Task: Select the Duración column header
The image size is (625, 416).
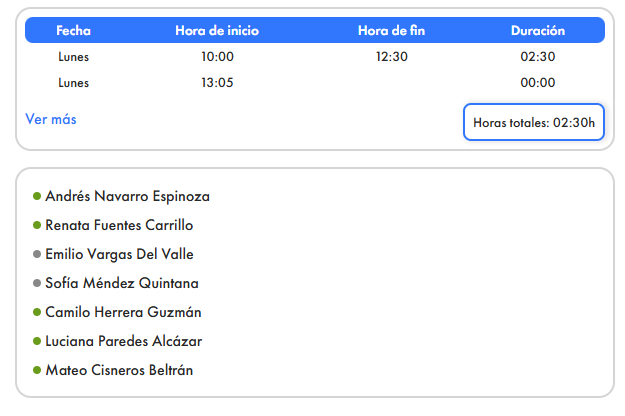Action: pos(538,31)
